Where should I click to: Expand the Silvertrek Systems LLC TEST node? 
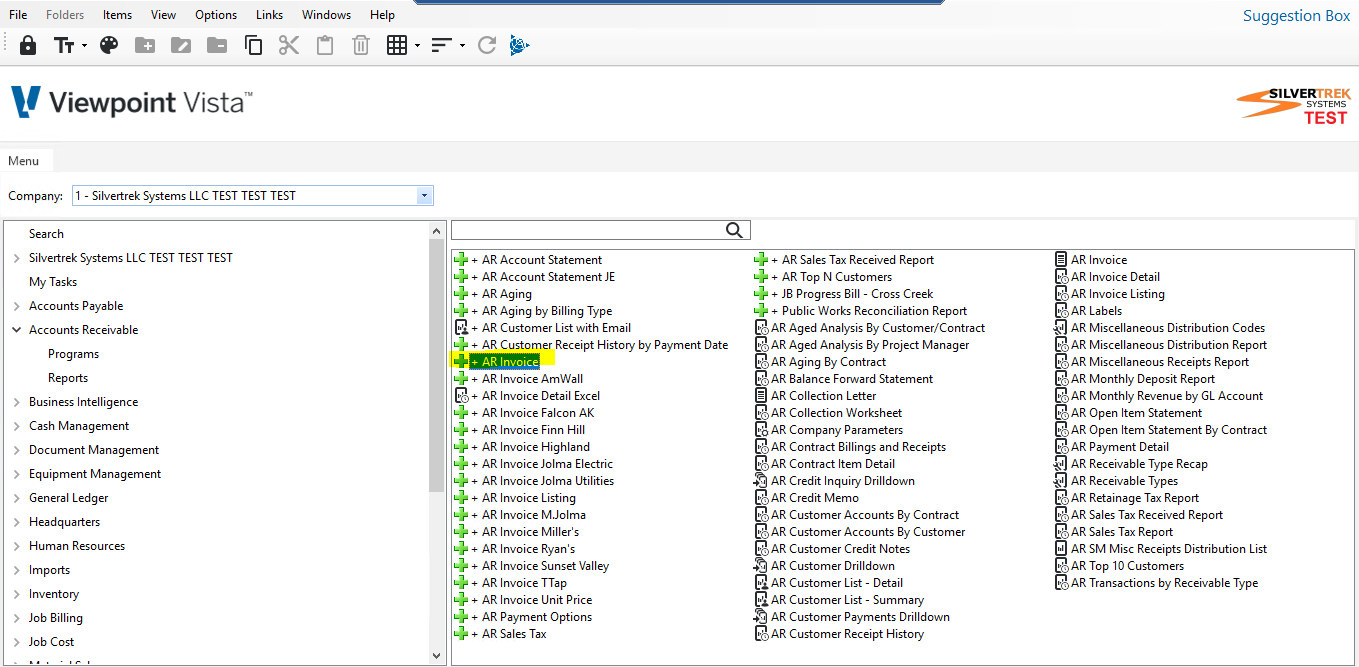click(16, 258)
